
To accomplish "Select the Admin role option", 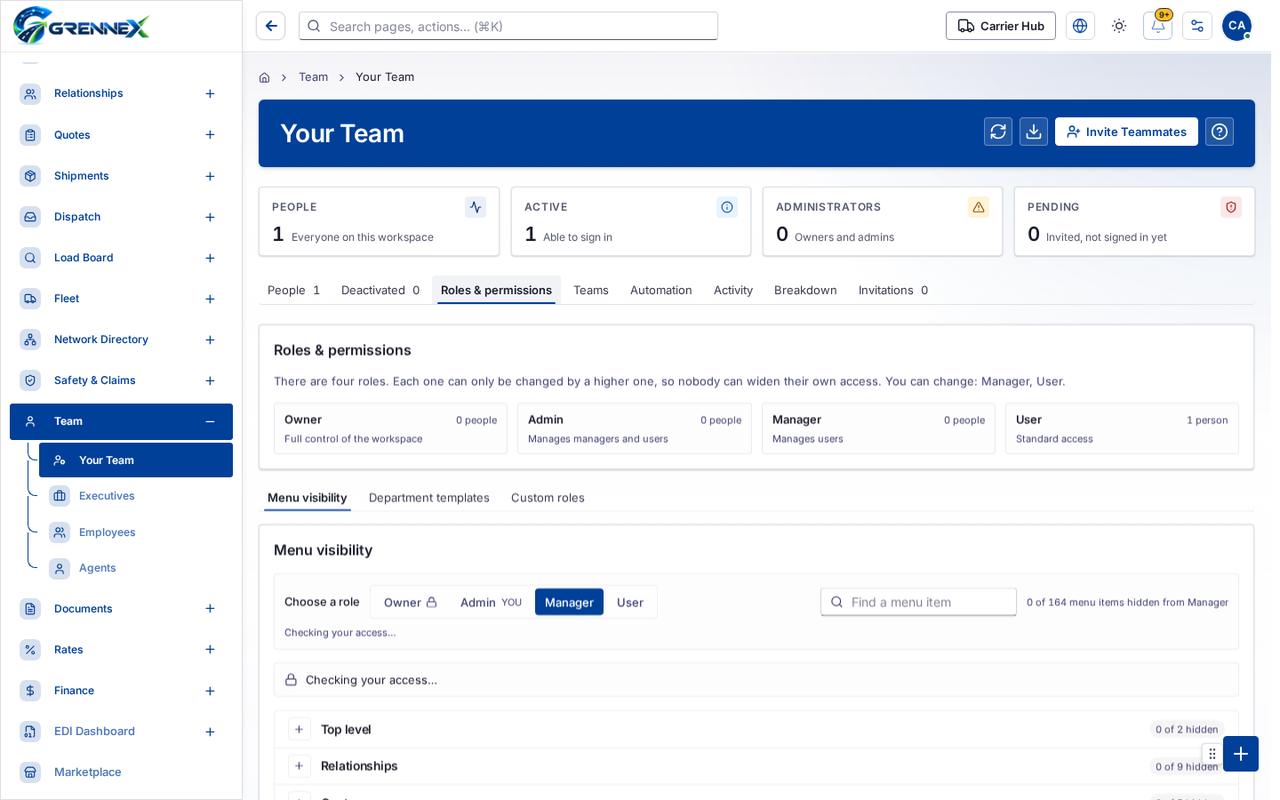I will (491, 602).
